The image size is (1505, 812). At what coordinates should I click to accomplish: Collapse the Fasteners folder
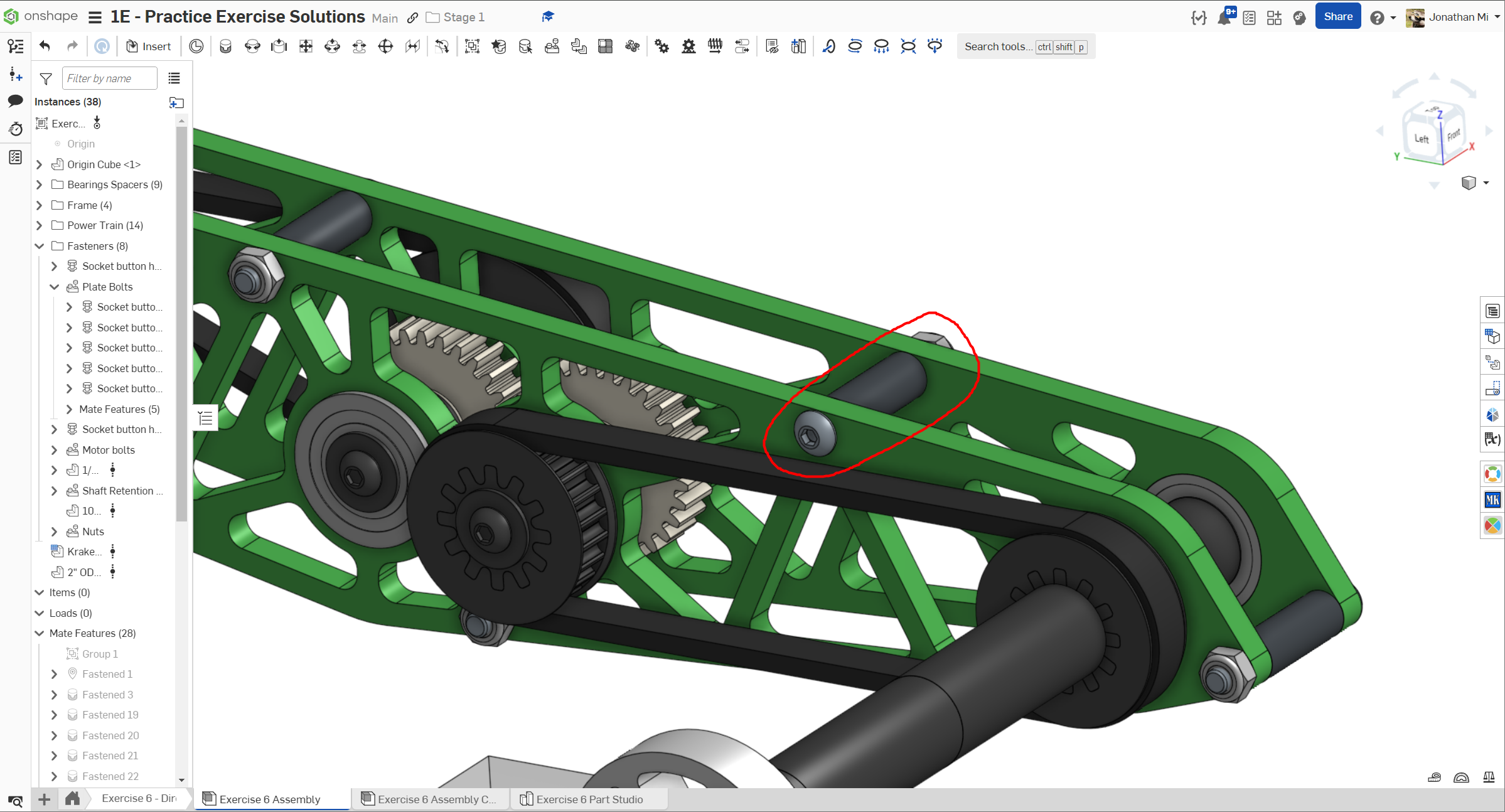click(x=40, y=246)
